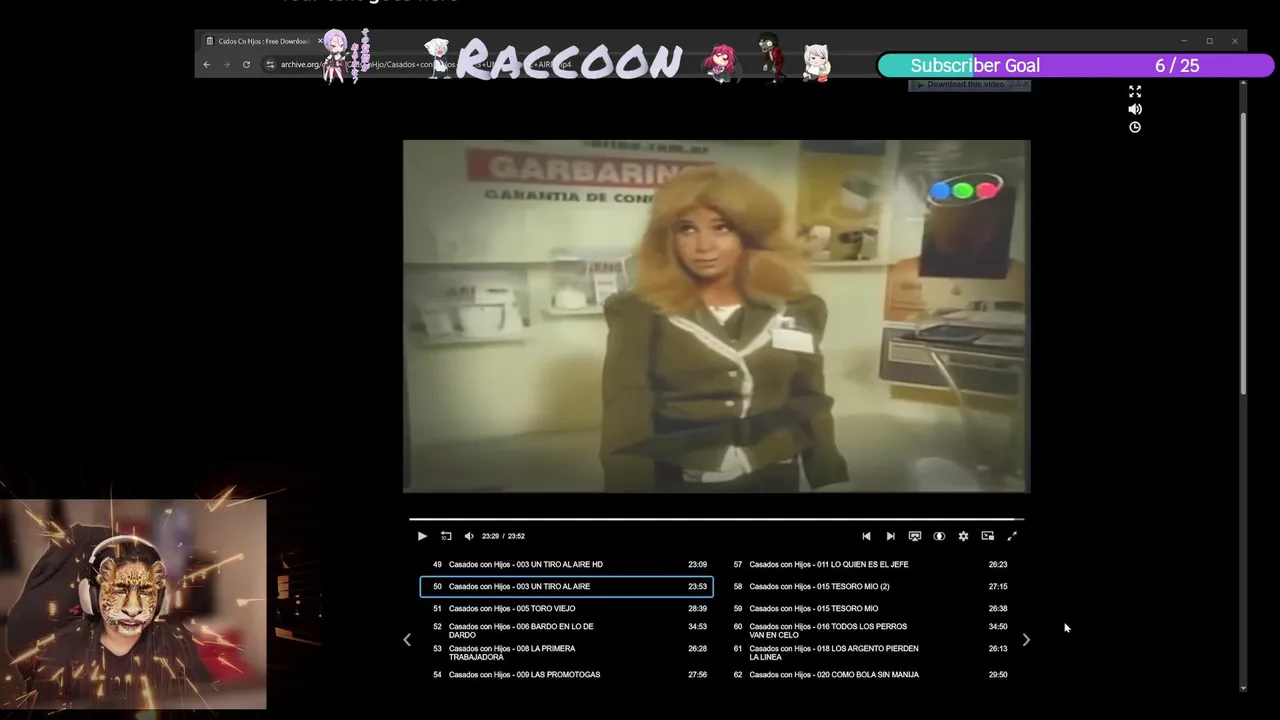Click the Subscriber Goal 6 / 25 bar
Screen dimensions: 1280x720
(1076, 65)
